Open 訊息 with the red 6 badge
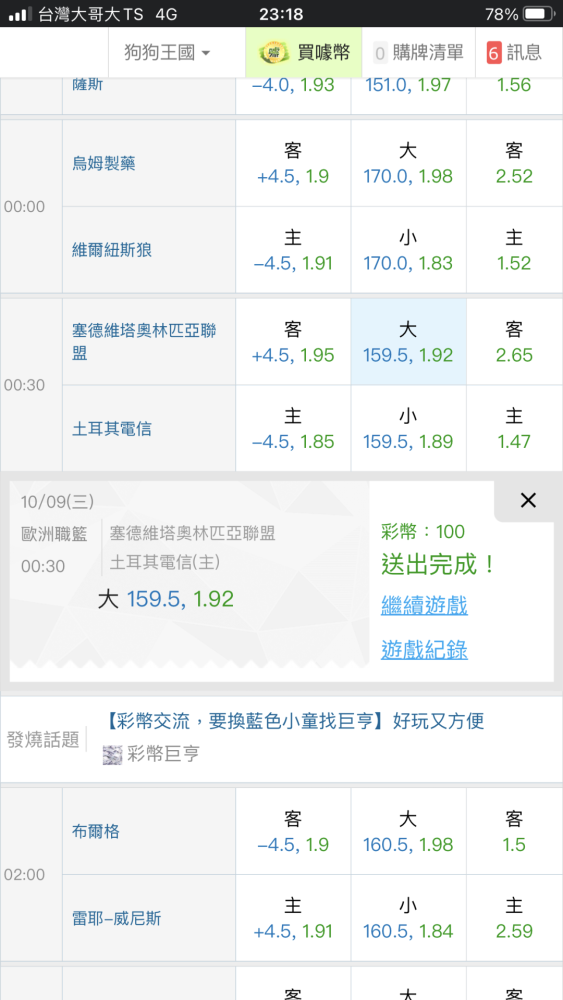Screen dimensions: 563x1000 [514, 53]
